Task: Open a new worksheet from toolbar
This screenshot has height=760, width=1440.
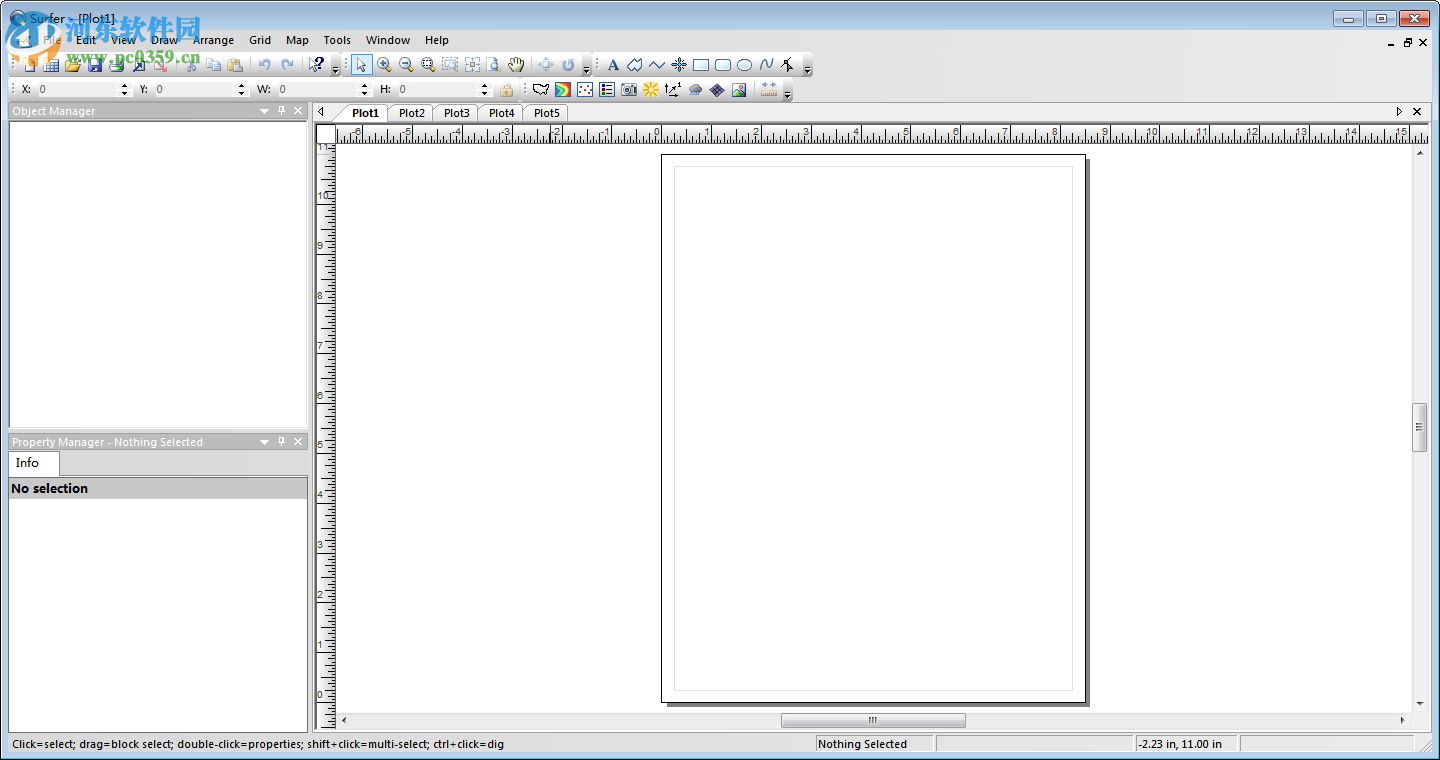Action: click(51, 65)
